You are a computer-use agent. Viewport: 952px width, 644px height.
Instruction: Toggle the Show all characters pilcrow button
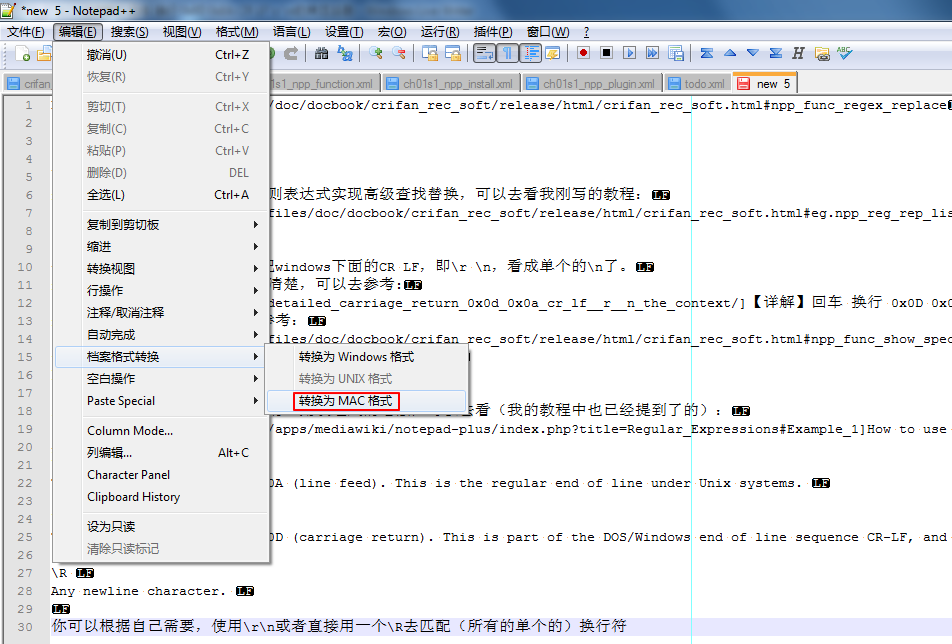[507, 53]
